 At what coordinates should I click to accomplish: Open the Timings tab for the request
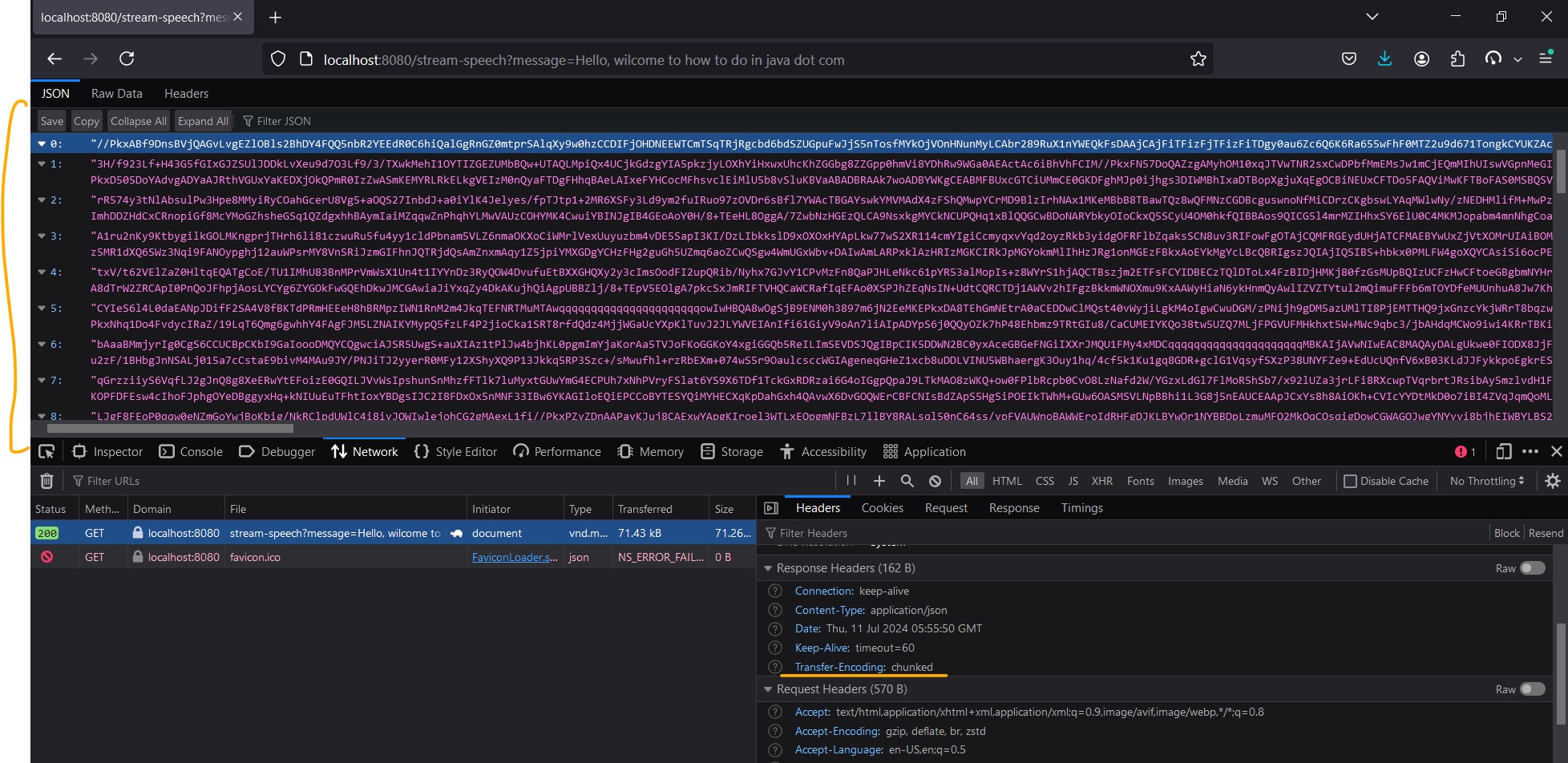[1081, 507]
